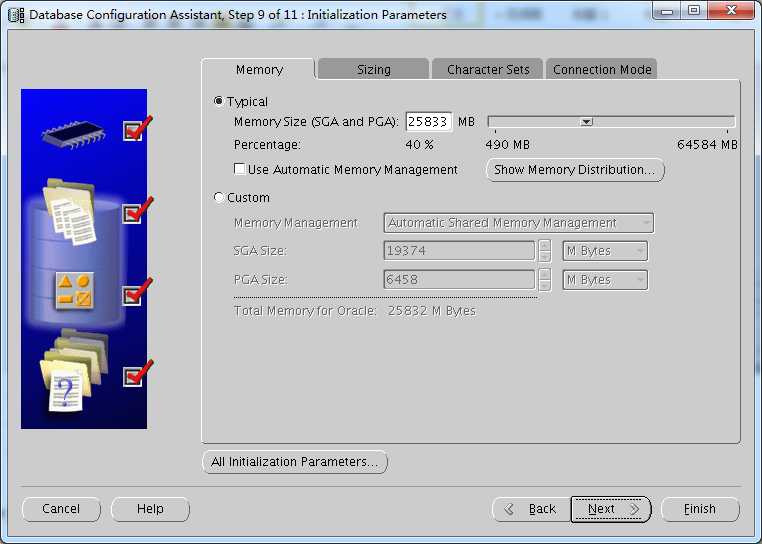Image resolution: width=762 pixels, height=544 pixels.
Task: Maximize the Database Configuration Assistant window
Action: coord(694,10)
